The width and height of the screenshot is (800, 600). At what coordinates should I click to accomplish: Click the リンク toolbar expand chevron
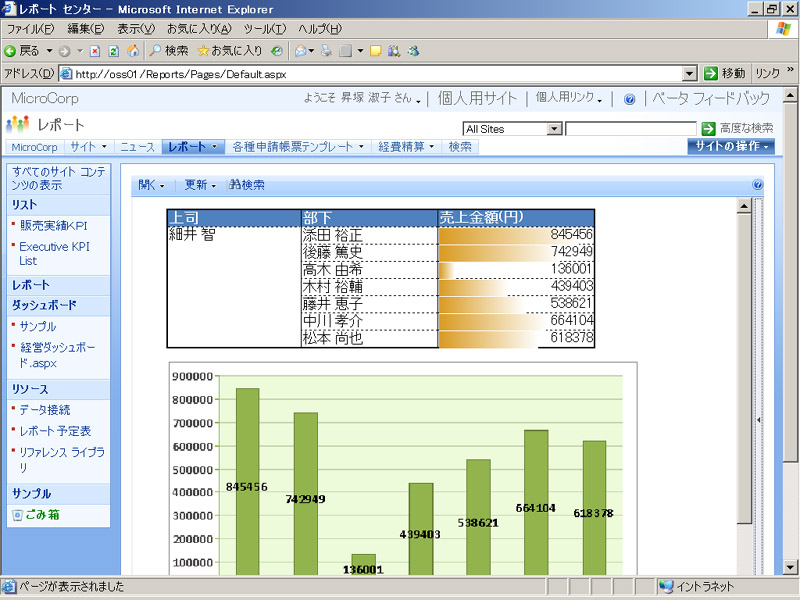click(790, 69)
